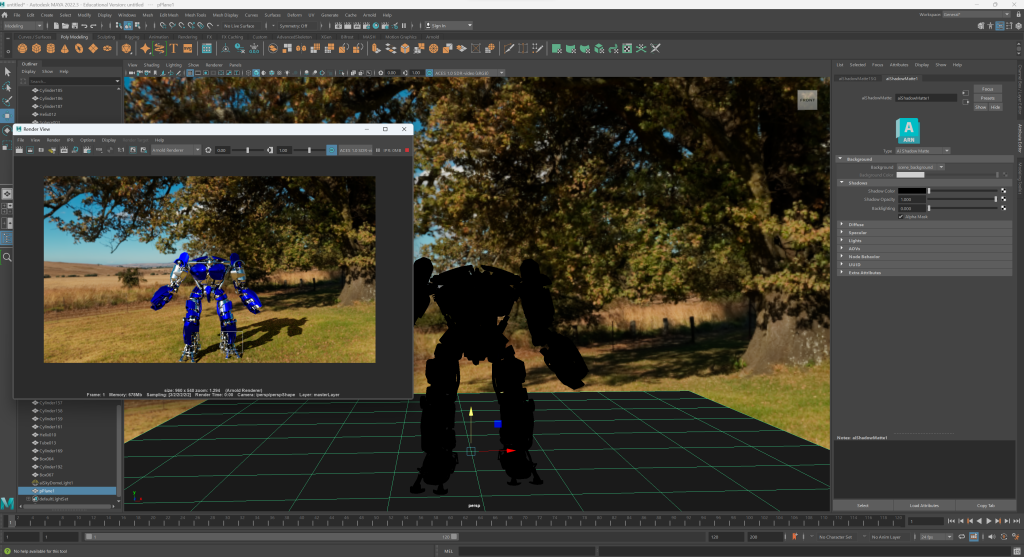Toggle viewport color management button
This screenshot has width=1024, height=557.
[429, 72]
